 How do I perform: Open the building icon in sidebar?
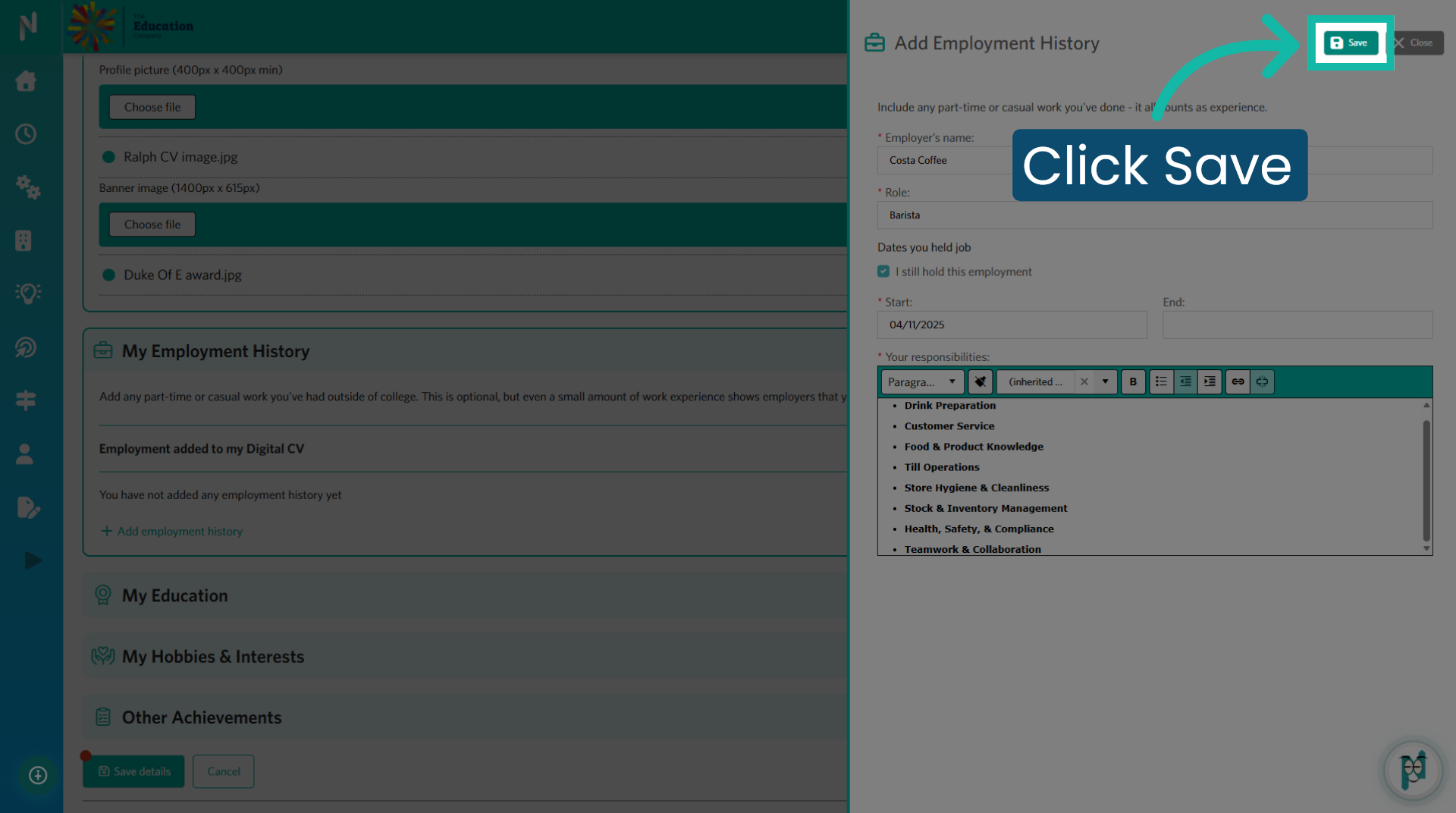click(x=24, y=240)
